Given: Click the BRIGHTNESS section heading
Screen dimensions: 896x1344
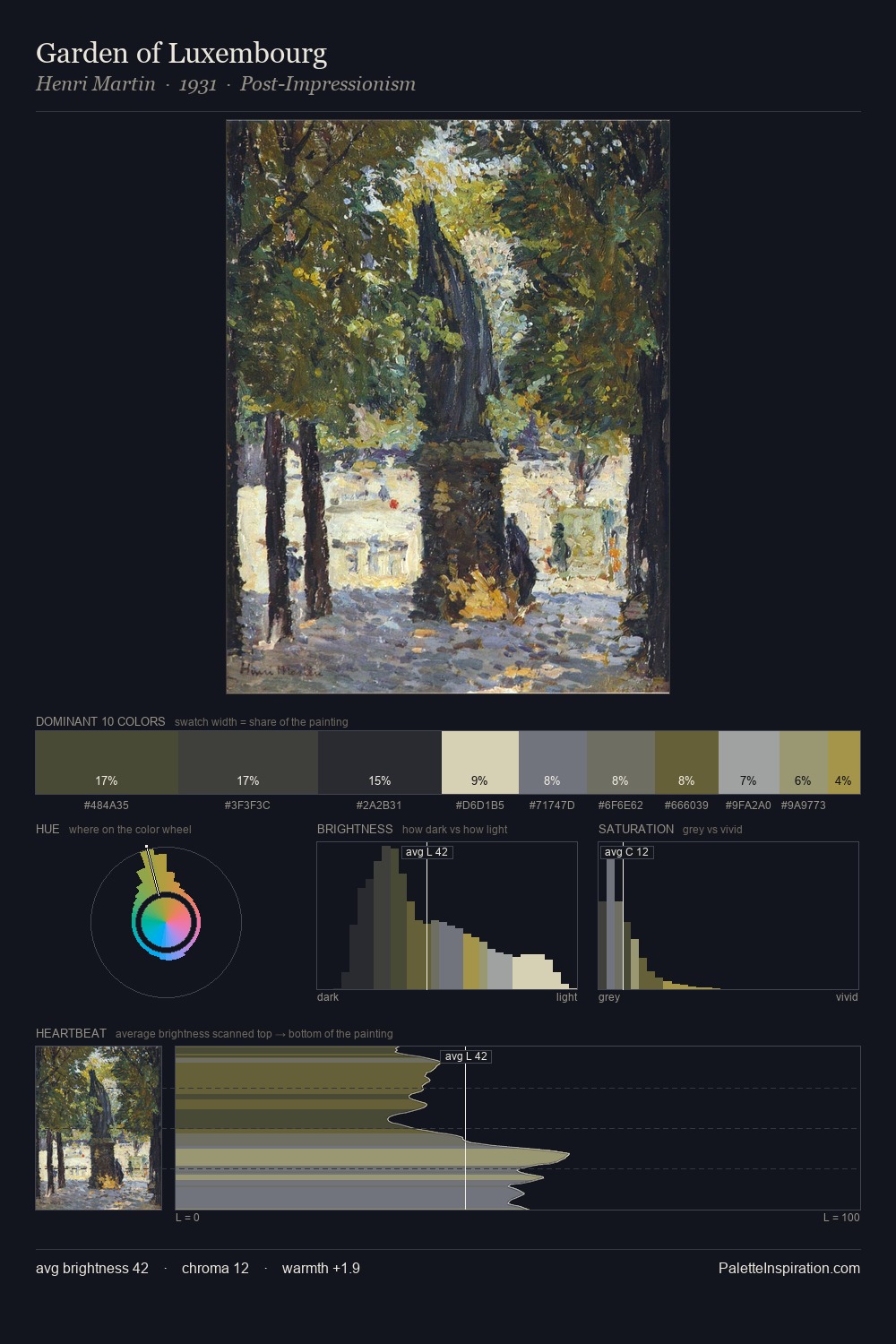Looking at the screenshot, I should coord(355,829).
